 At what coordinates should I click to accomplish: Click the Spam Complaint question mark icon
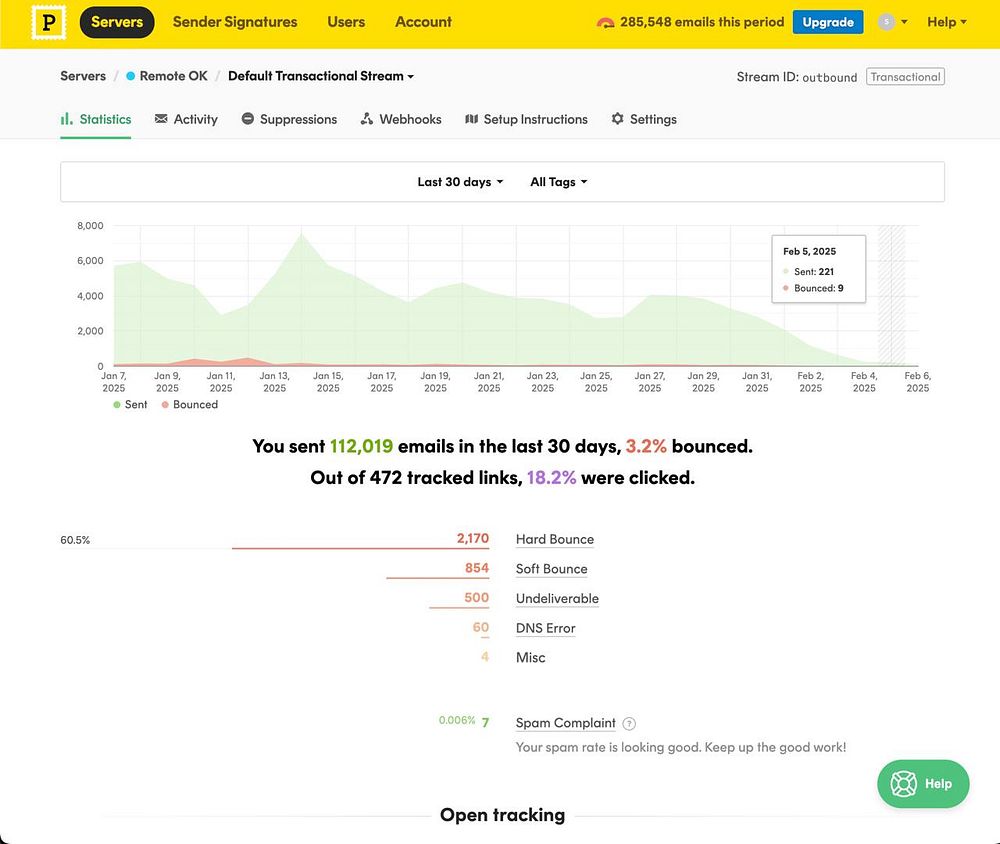point(629,723)
